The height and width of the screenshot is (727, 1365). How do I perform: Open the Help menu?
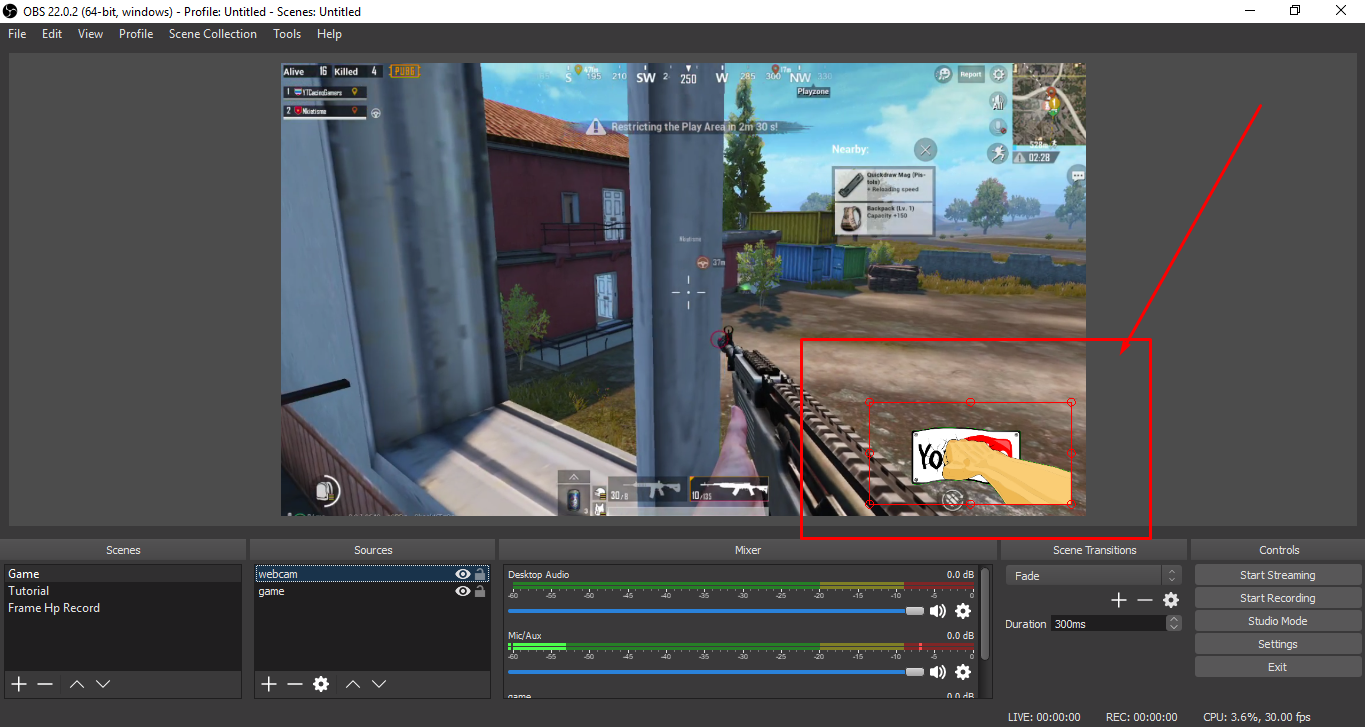coord(329,34)
